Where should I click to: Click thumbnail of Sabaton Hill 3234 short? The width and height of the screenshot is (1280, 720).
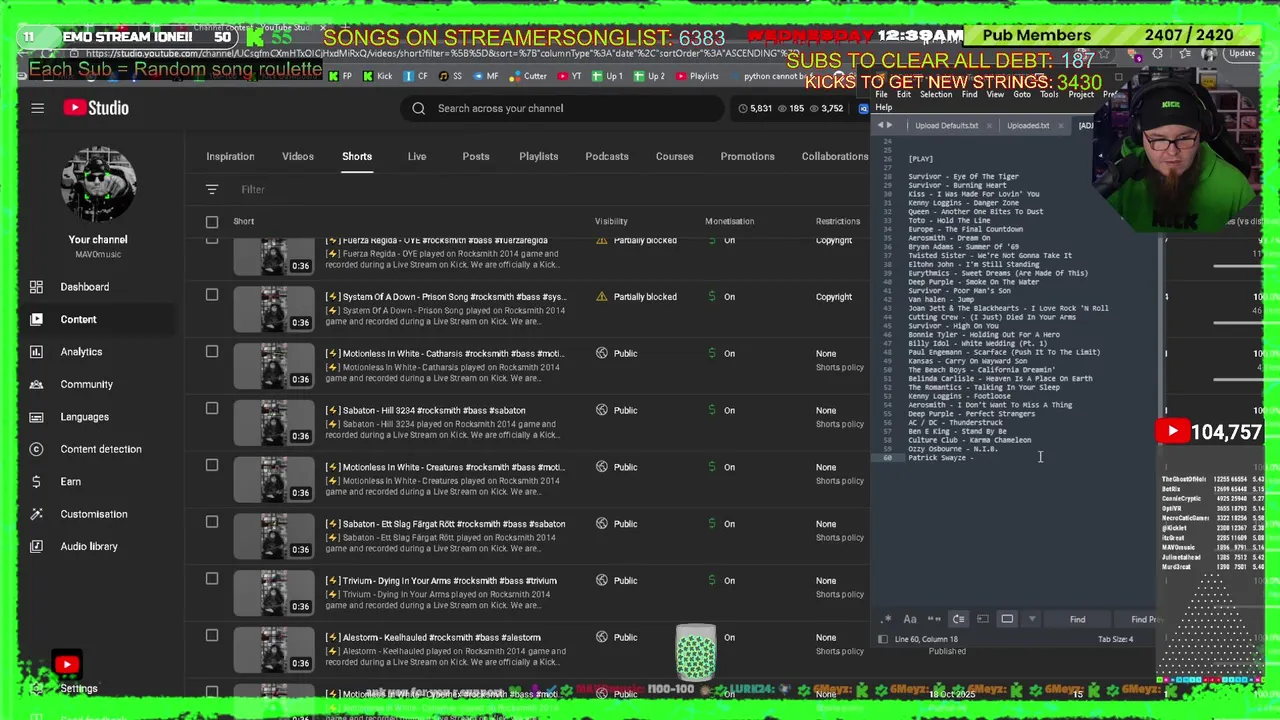273,421
